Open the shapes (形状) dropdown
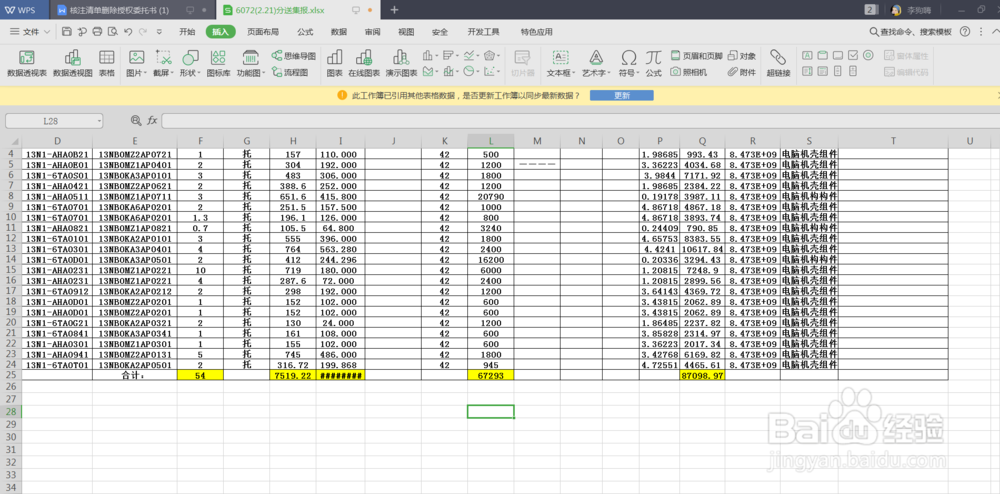 190,64
